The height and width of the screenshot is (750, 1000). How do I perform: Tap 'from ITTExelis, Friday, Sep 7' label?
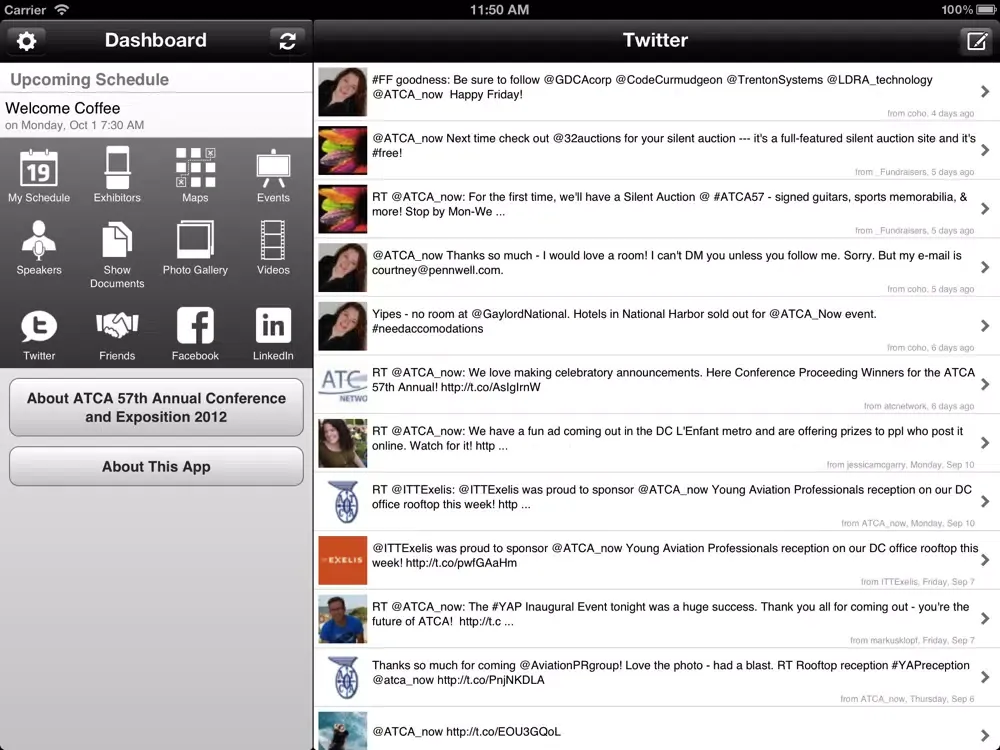tap(917, 582)
